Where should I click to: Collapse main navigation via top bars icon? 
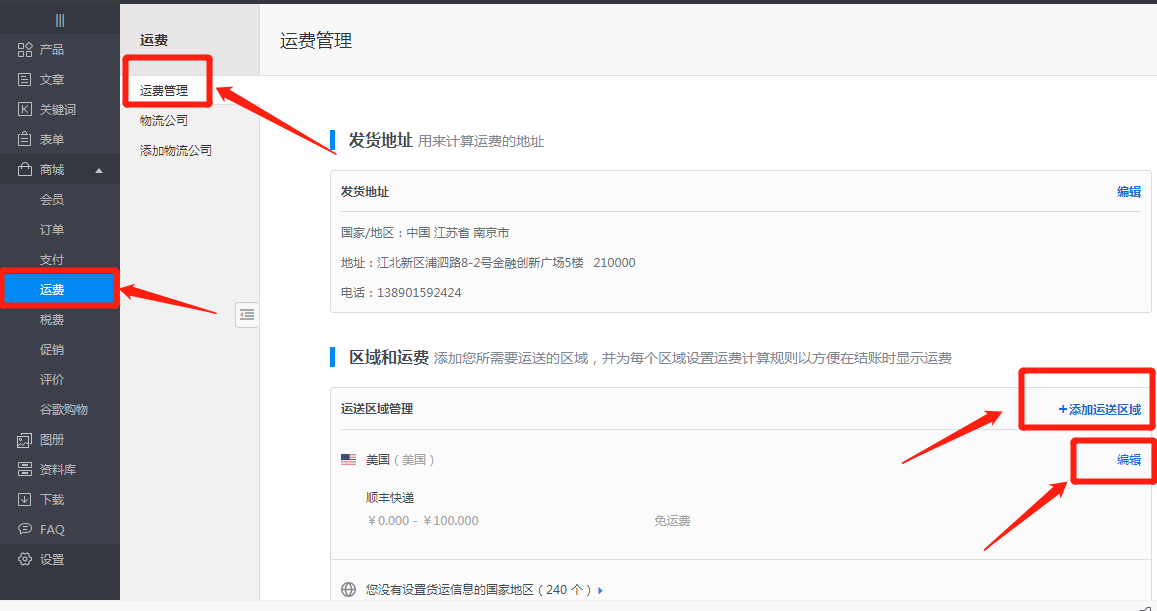[60, 20]
